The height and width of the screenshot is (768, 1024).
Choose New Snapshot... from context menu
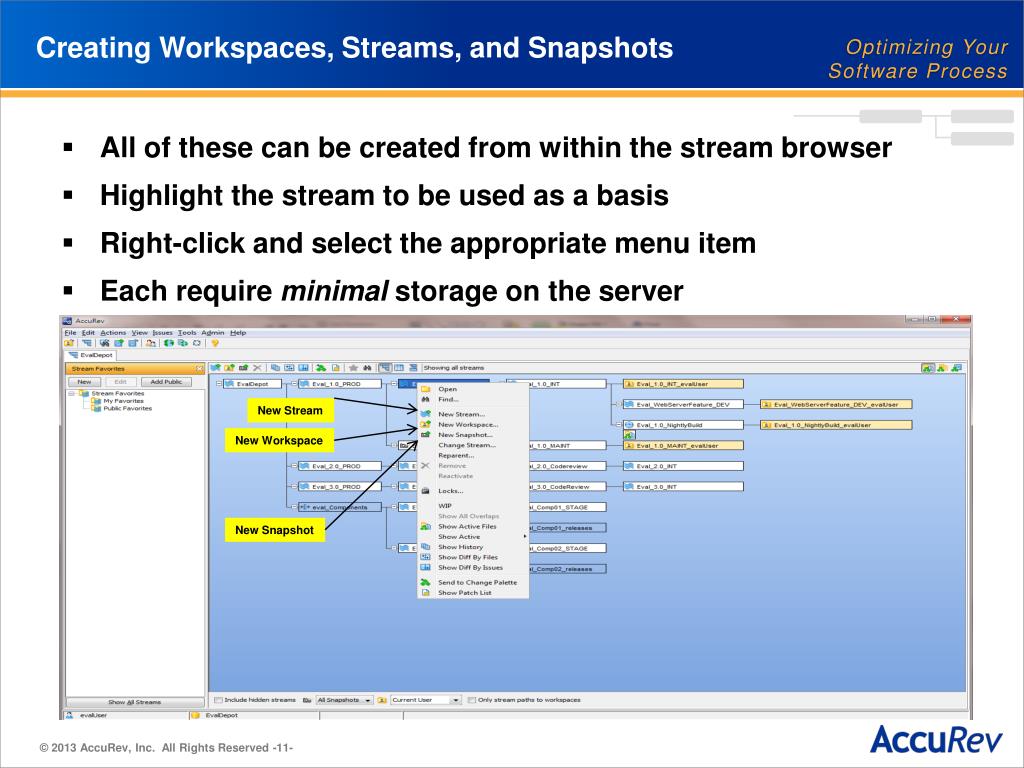coord(465,435)
